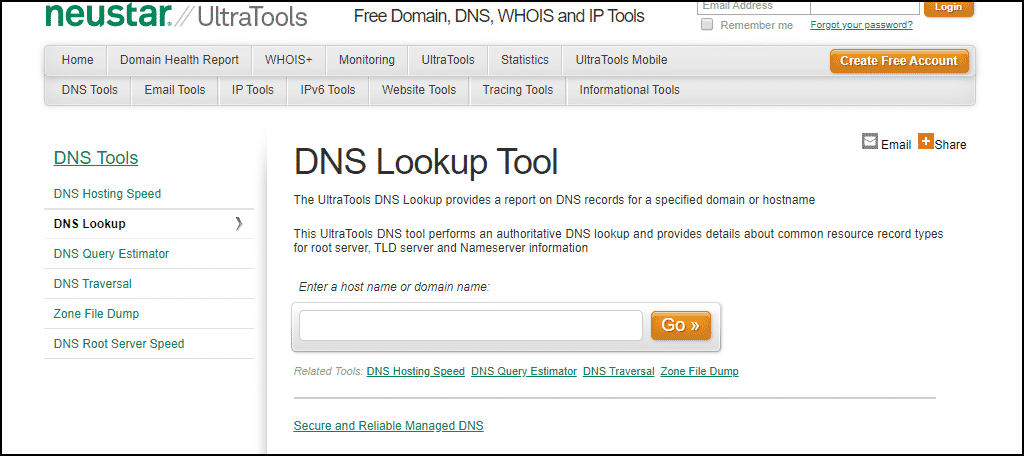Select the Email Tools submenu tab

tap(175, 90)
